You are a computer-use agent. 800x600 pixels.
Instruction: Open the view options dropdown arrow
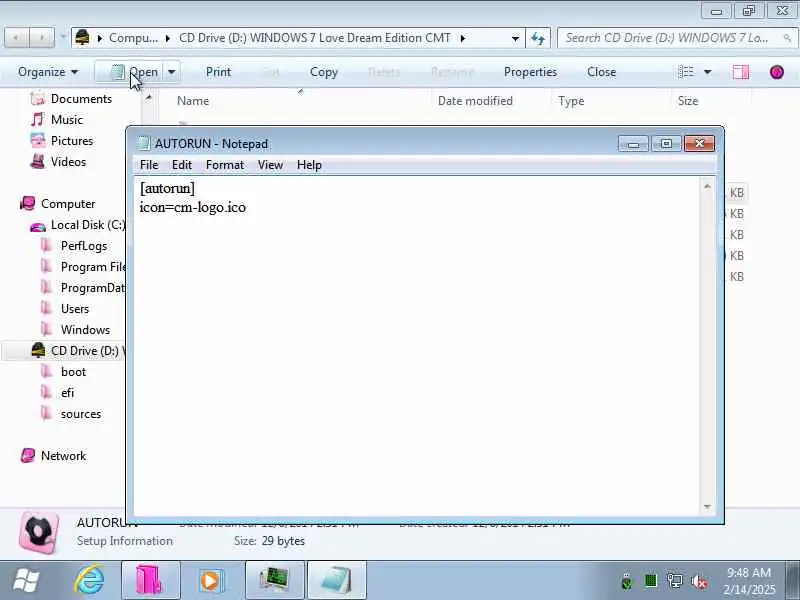point(708,72)
